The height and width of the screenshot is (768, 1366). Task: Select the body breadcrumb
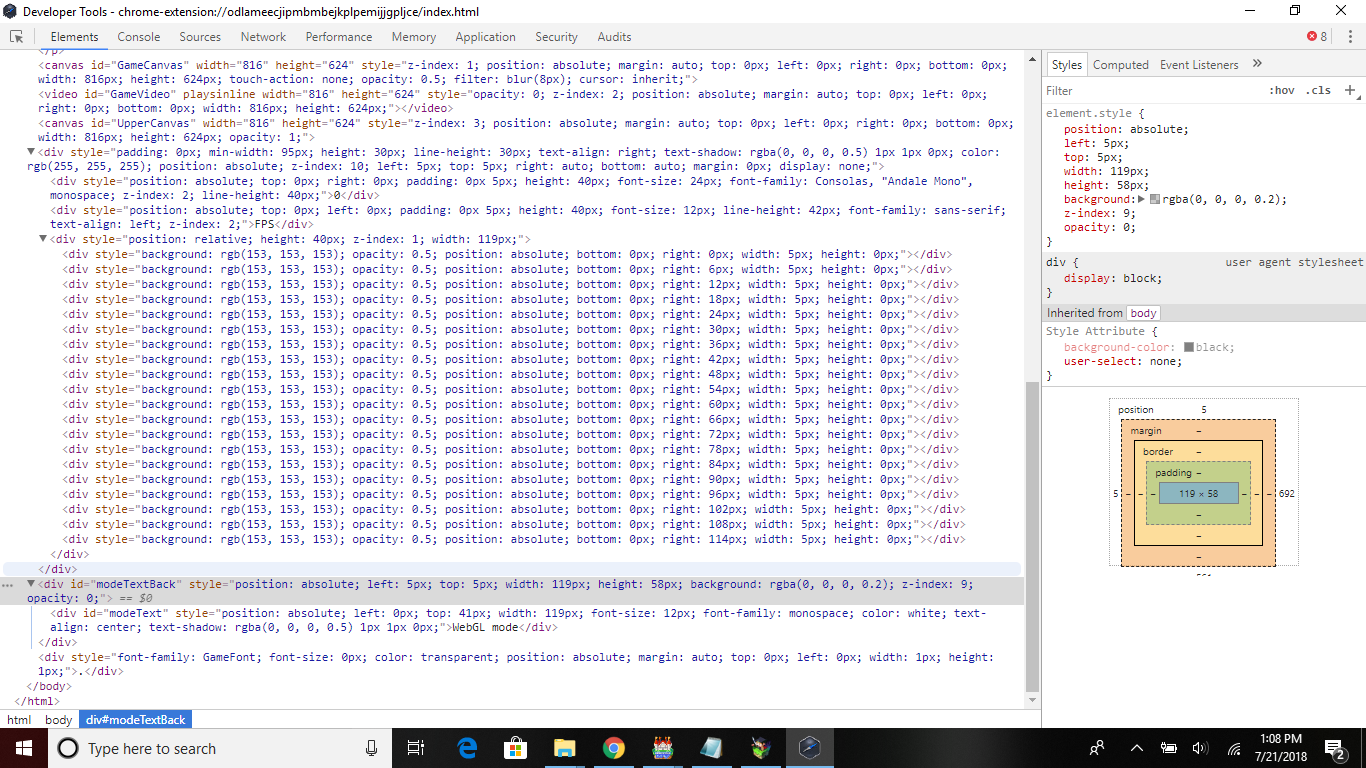58,720
